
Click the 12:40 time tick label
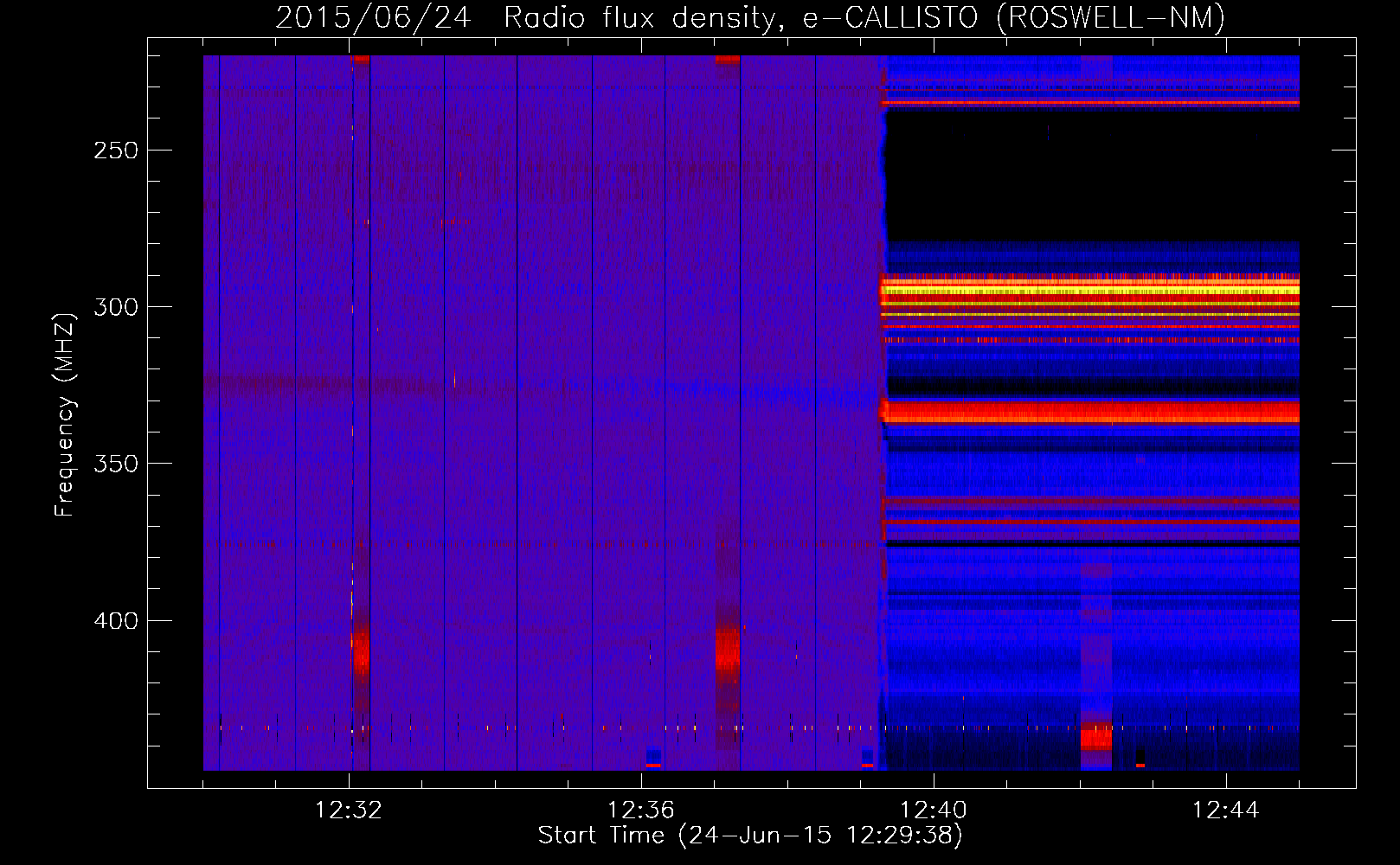pyautogui.click(x=934, y=811)
